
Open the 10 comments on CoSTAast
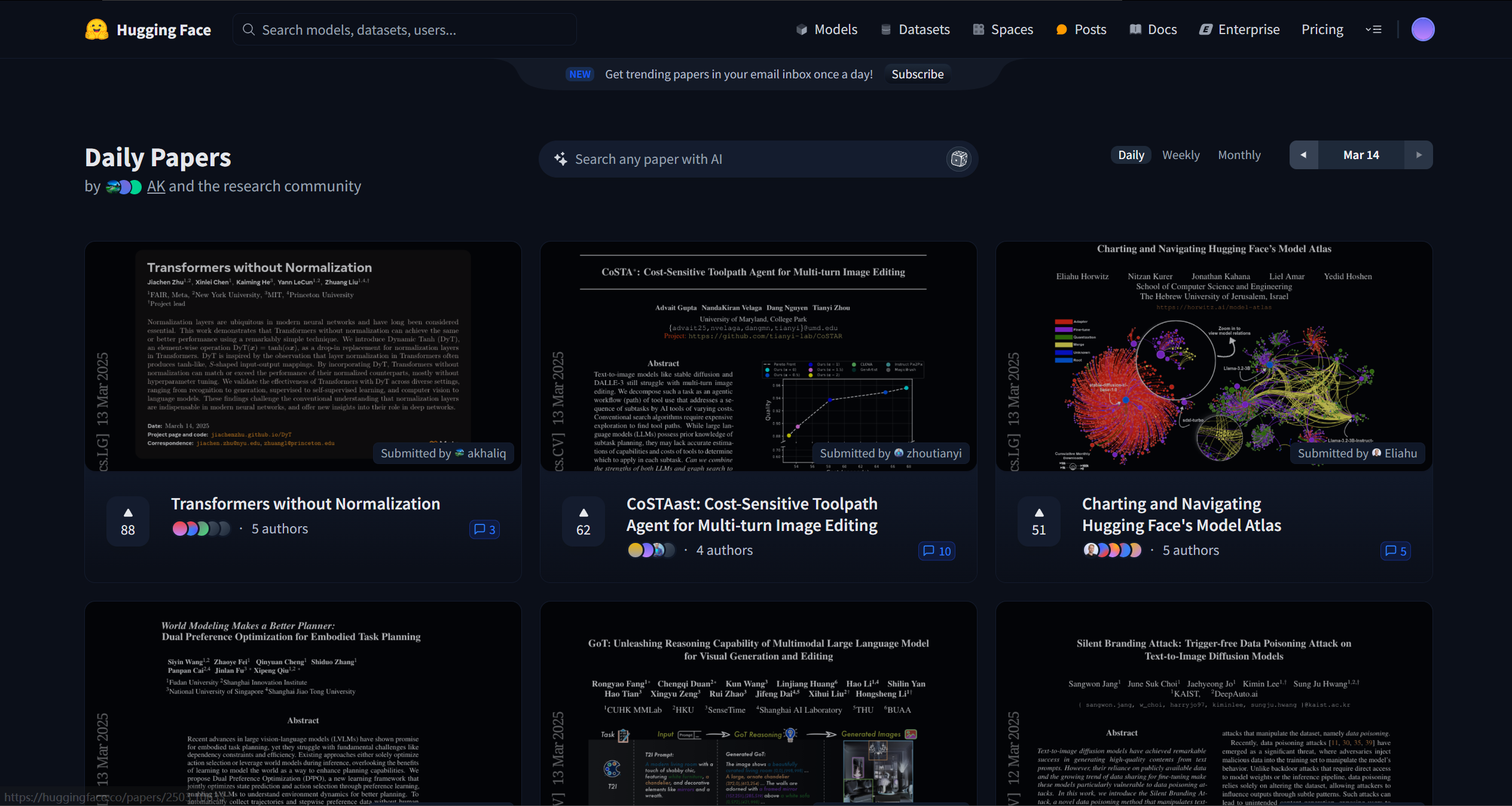936,551
